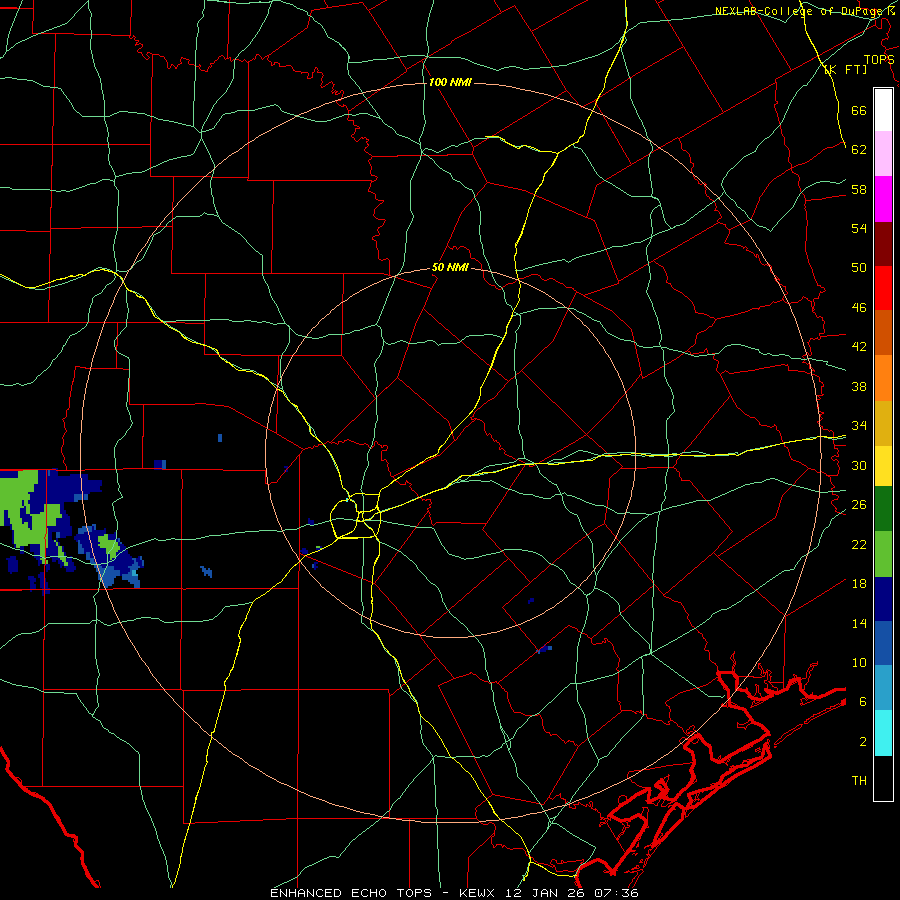The width and height of the screenshot is (900, 900).
Task: Click the medium blue 10 kft color band
Action: 883,643
